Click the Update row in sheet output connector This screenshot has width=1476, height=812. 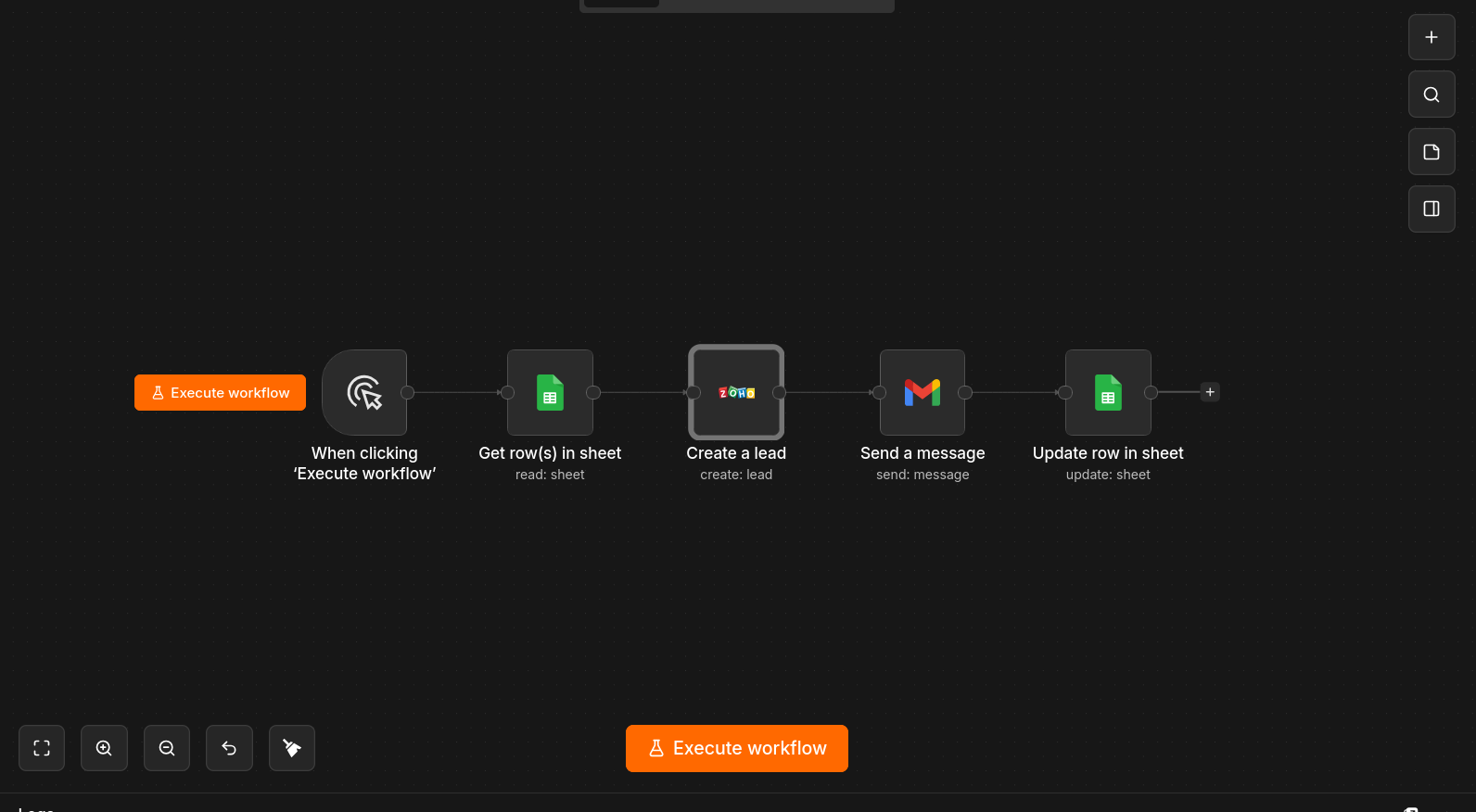pyautogui.click(x=1151, y=392)
